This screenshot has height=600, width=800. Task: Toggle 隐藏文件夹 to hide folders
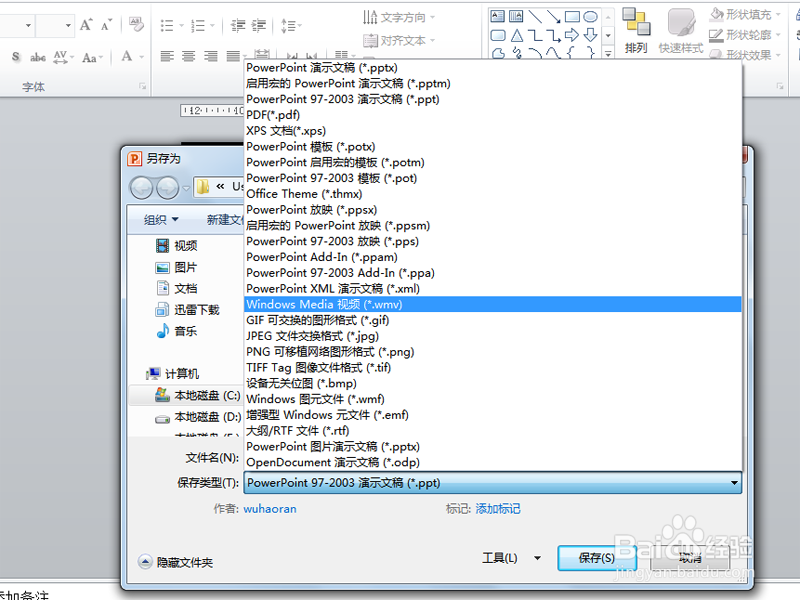[x=175, y=562]
